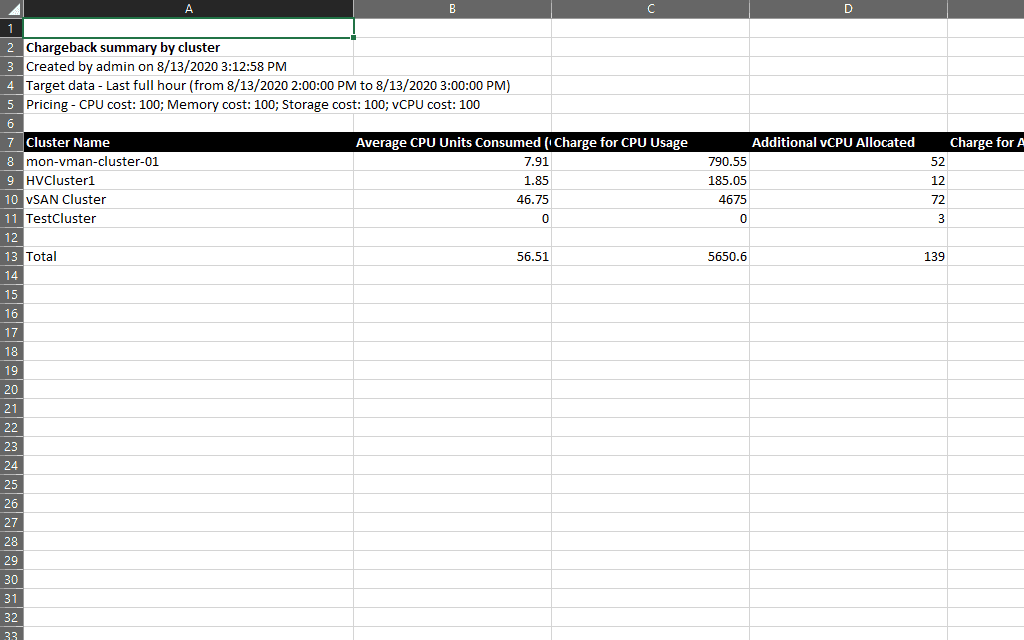Select column A header

(188, 9)
